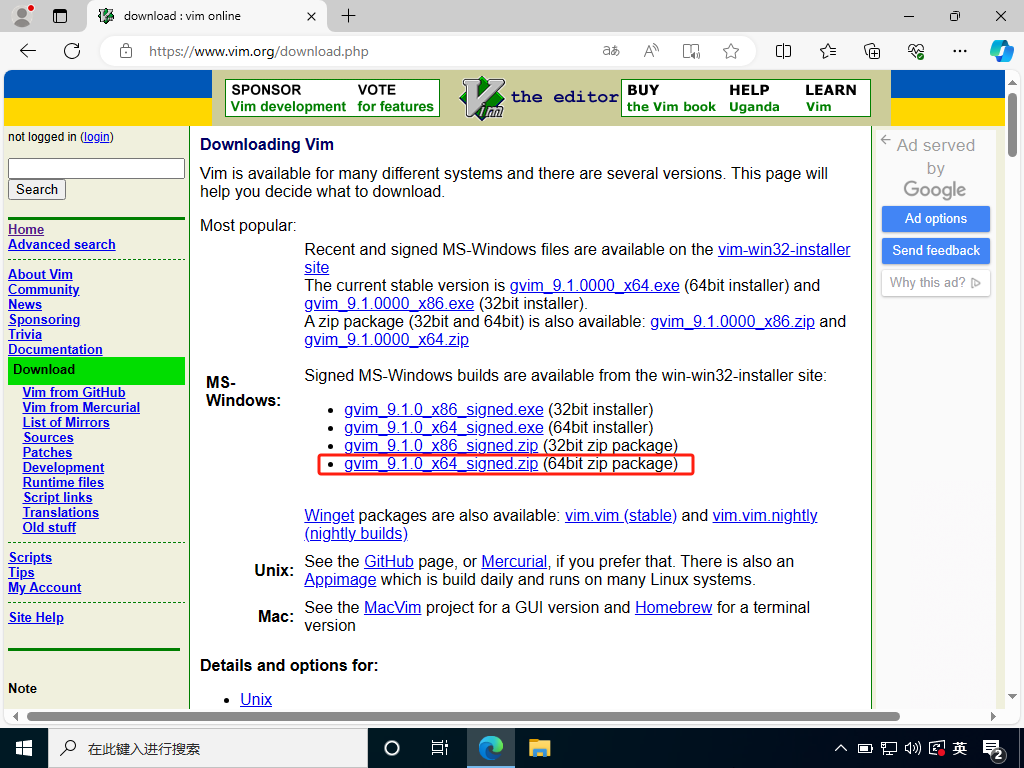Click BUY the Vim book banner

(x=671, y=98)
